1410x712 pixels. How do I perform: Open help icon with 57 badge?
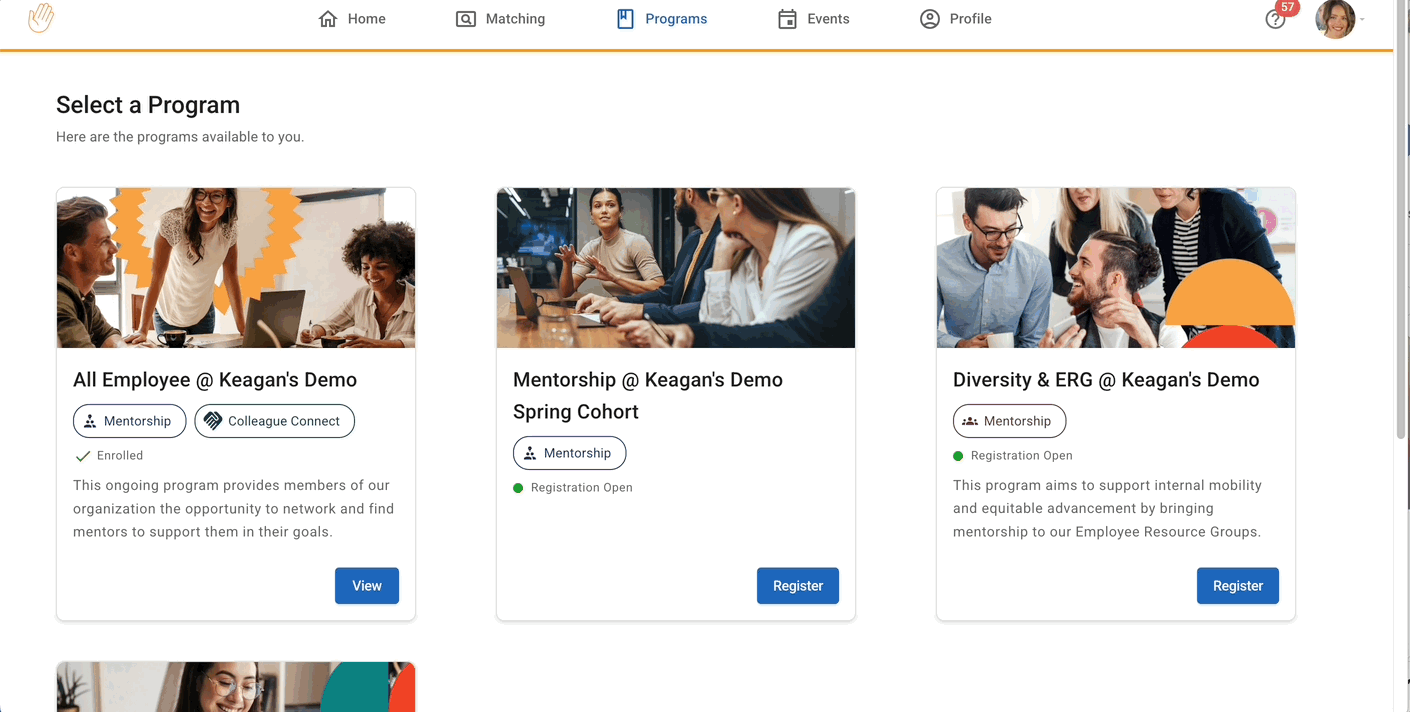click(1275, 19)
